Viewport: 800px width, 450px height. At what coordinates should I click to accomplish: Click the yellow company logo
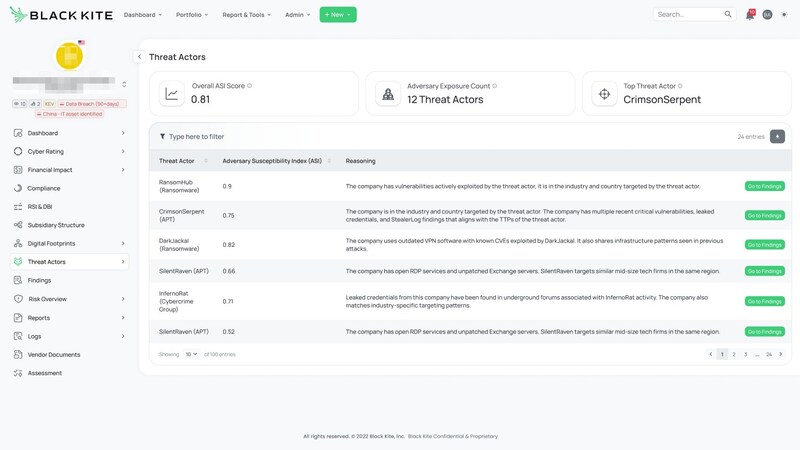pos(69,56)
